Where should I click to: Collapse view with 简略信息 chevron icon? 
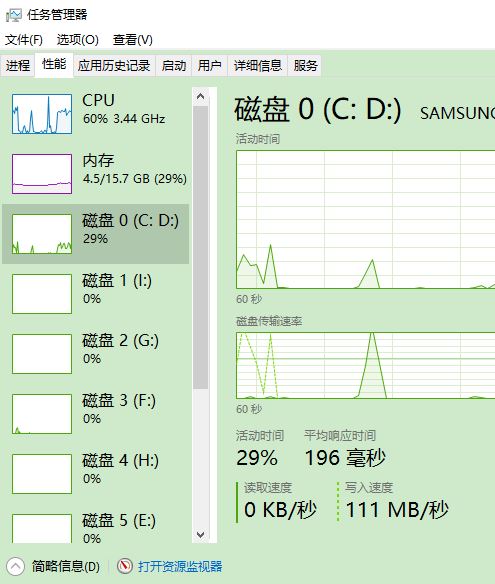tap(15, 566)
